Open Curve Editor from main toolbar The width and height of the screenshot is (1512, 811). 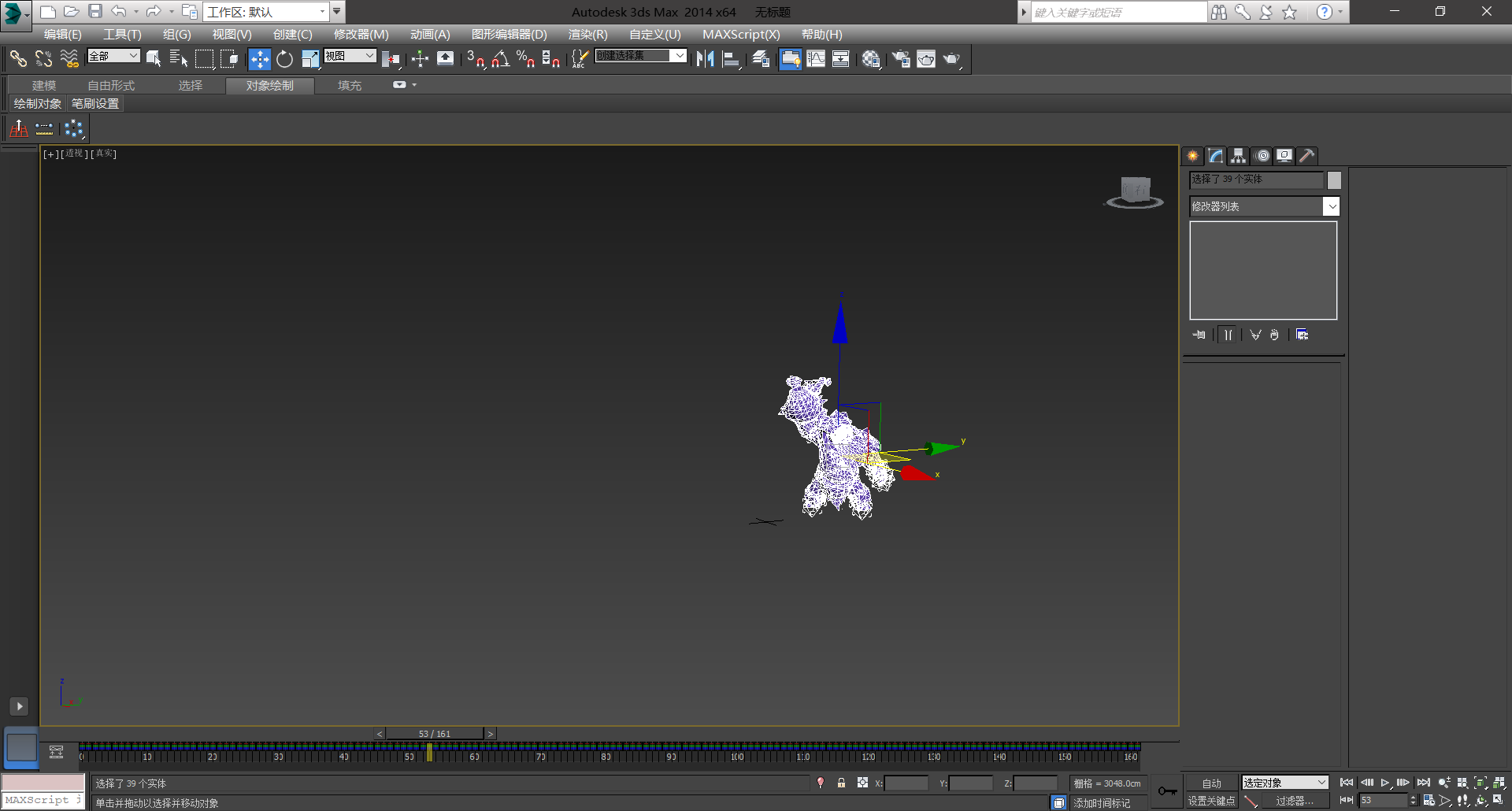click(x=816, y=59)
